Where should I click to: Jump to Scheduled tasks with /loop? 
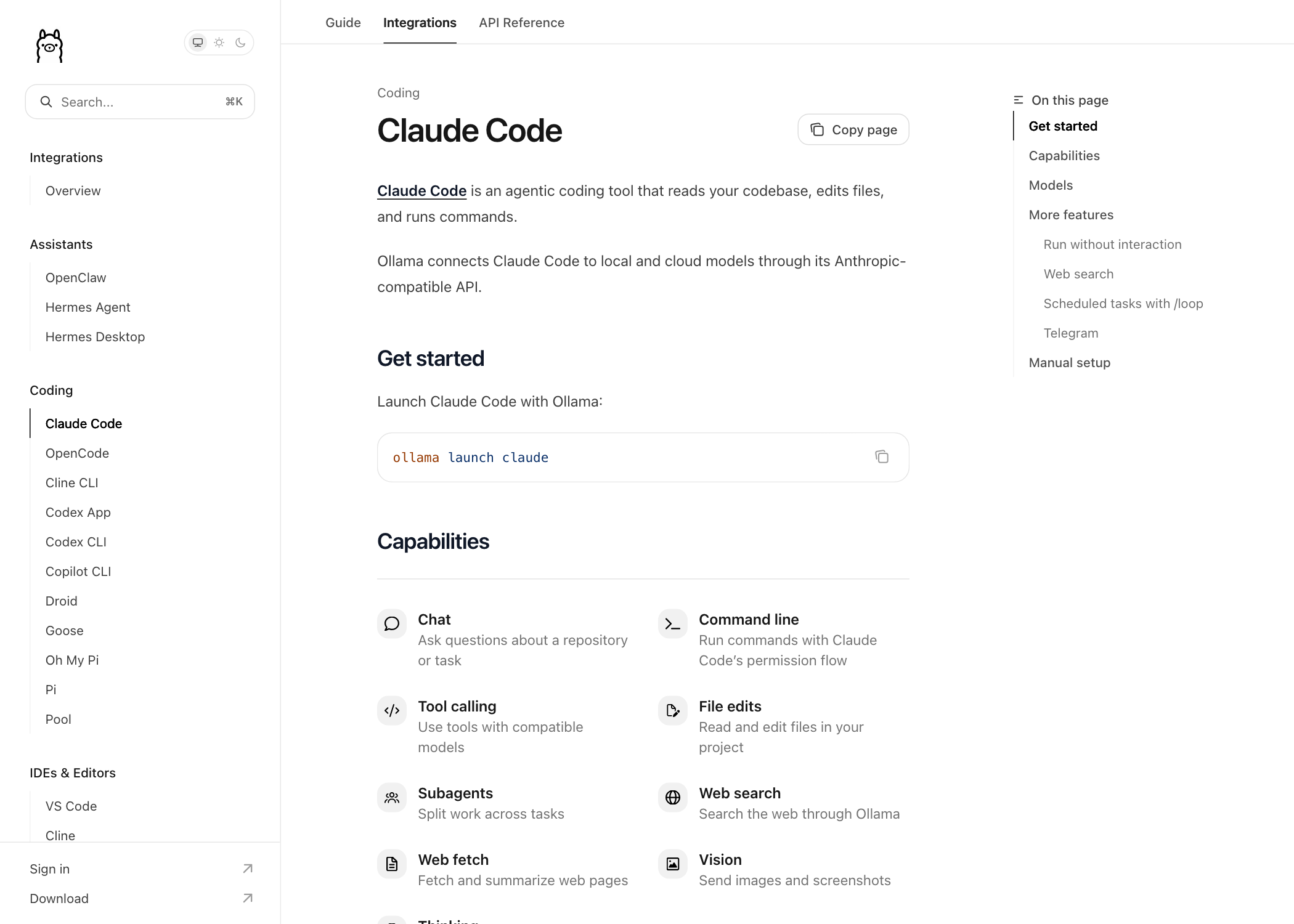[1123, 304]
